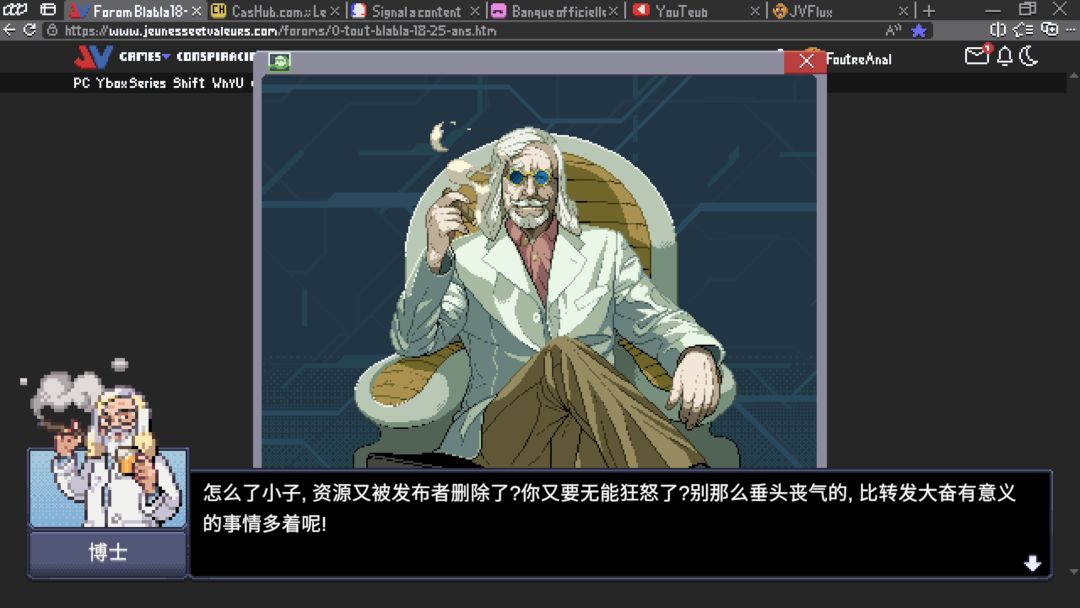The image size is (1080, 608).
Task: Toggle dark mode with the moon icon
Action: pyautogui.click(x=1028, y=56)
